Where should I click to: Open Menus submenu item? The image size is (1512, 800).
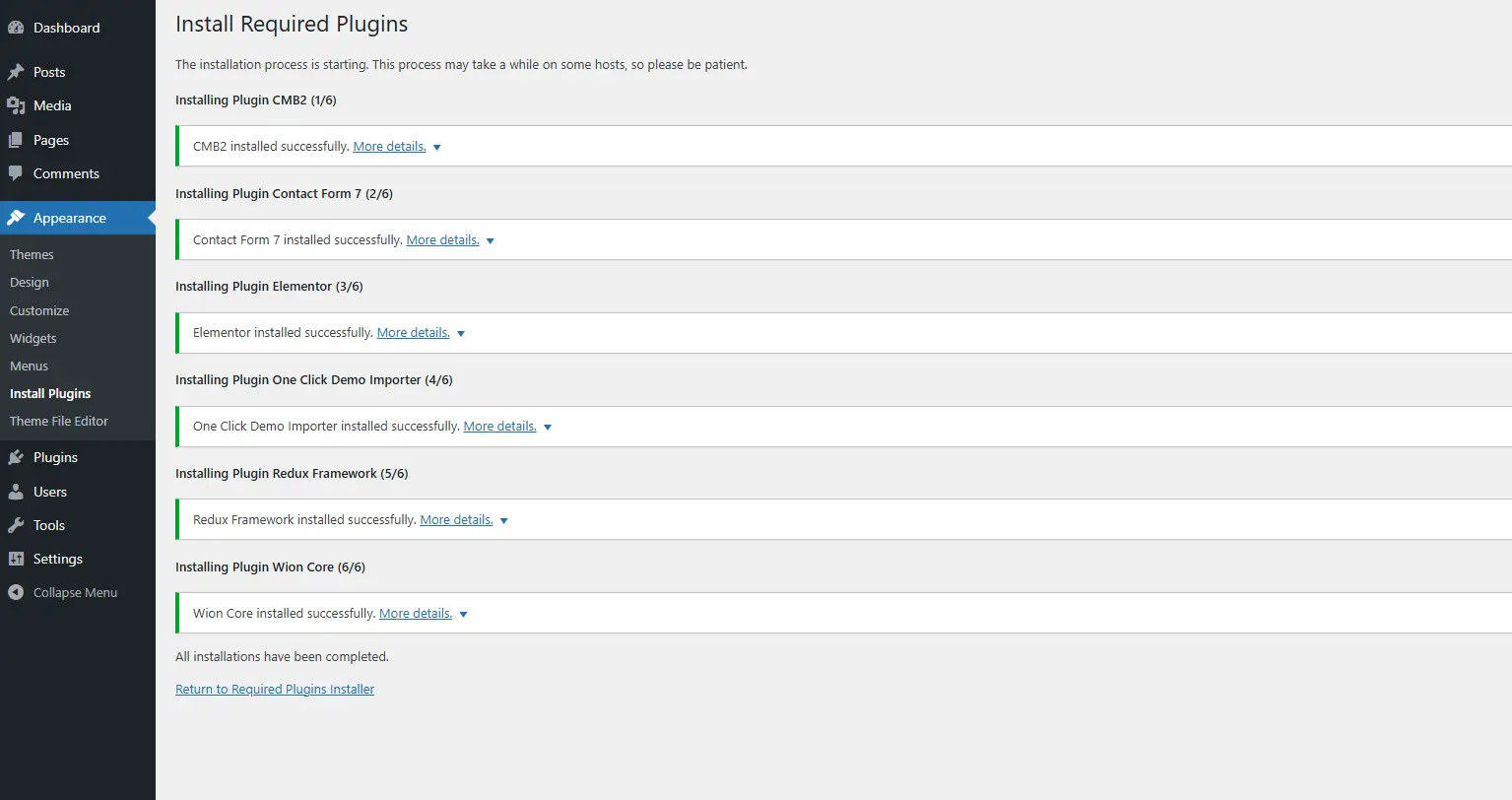(29, 366)
